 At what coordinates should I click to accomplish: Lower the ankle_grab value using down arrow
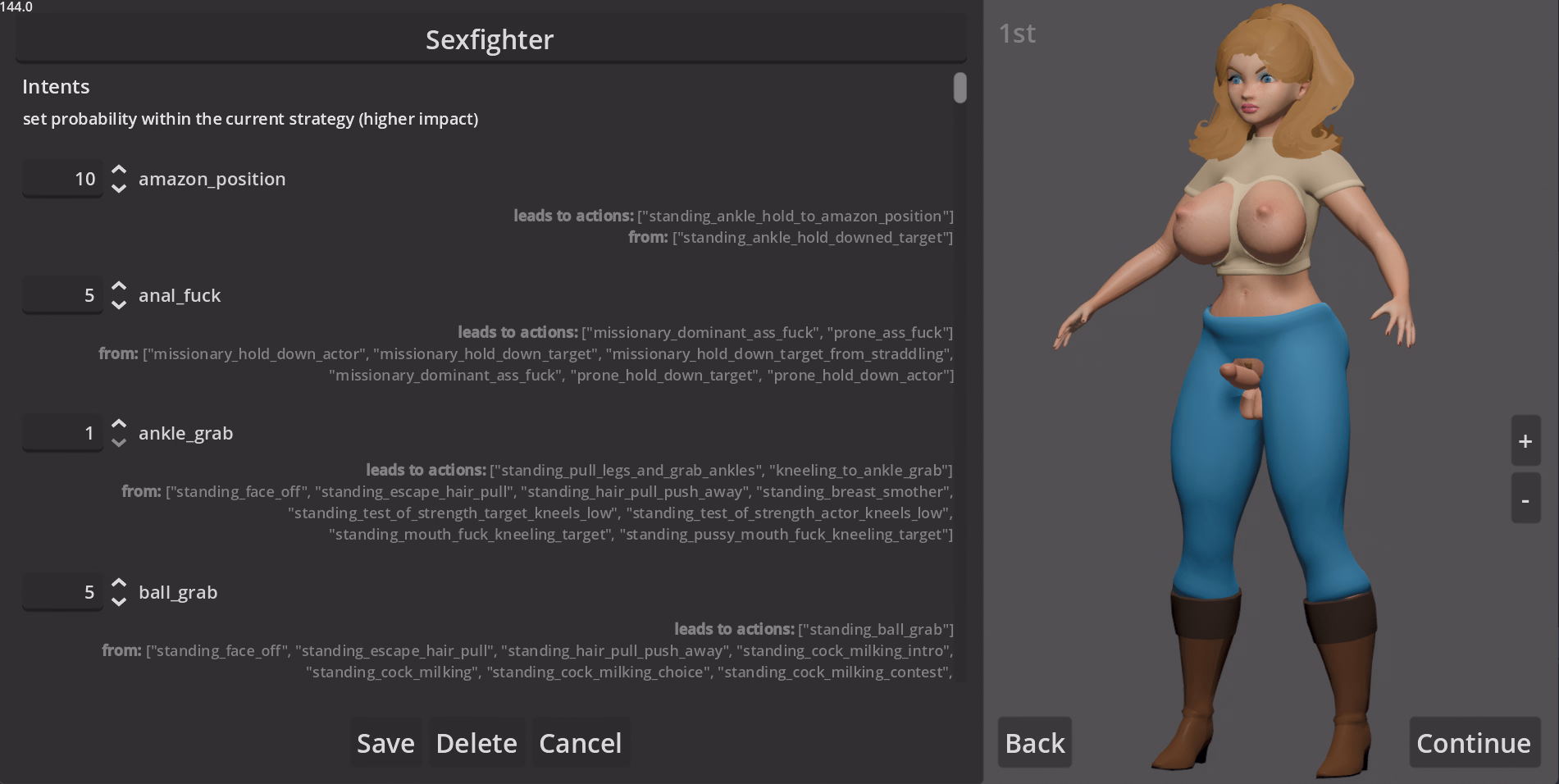[x=119, y=443]
